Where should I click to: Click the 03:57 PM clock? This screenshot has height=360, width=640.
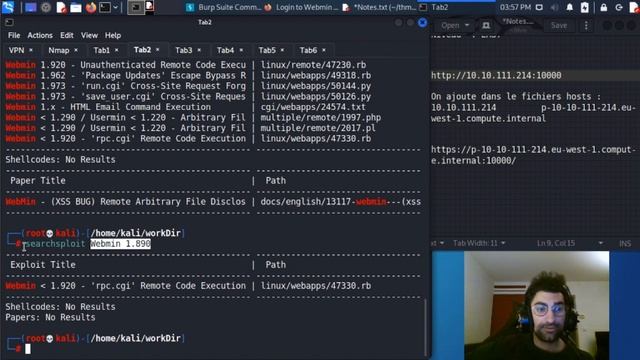point(516,7)
